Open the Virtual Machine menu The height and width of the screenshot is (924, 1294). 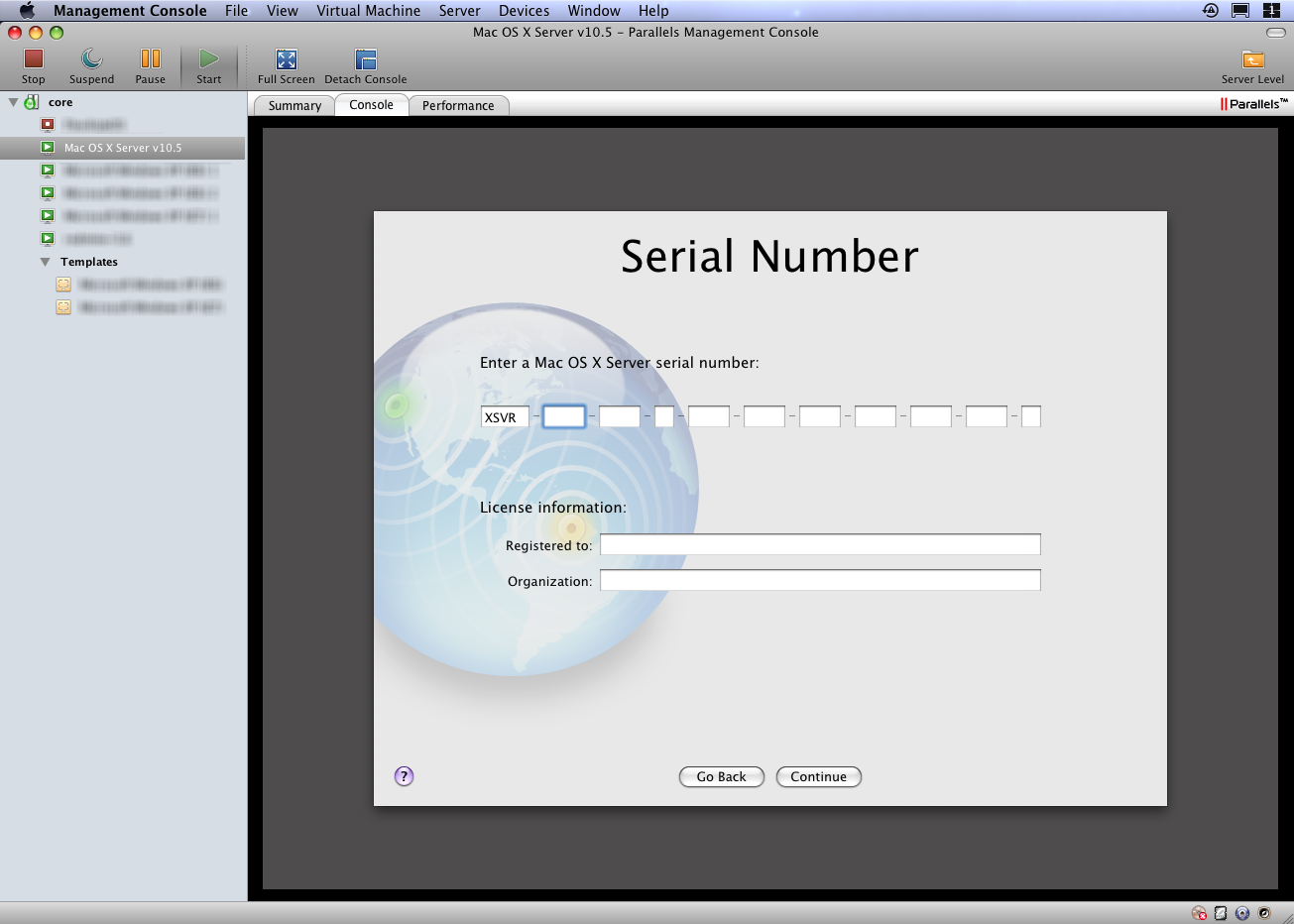pyautogui.click(x=368, y=11)
